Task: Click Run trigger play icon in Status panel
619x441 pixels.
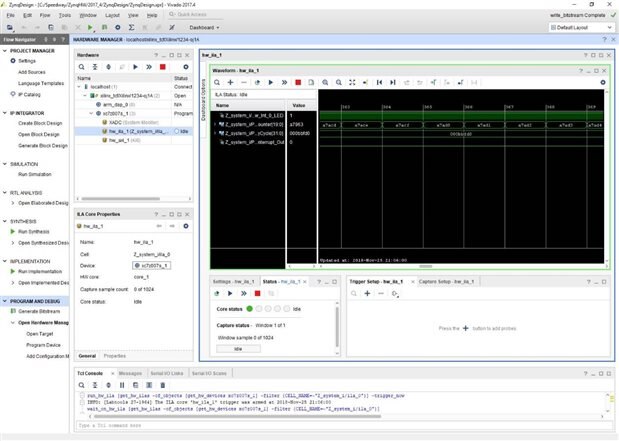Action: [230, 294]
